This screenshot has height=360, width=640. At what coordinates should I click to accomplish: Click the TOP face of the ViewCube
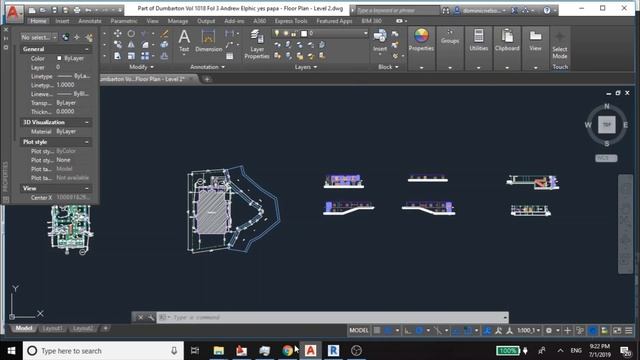click(x=607, y=124)
